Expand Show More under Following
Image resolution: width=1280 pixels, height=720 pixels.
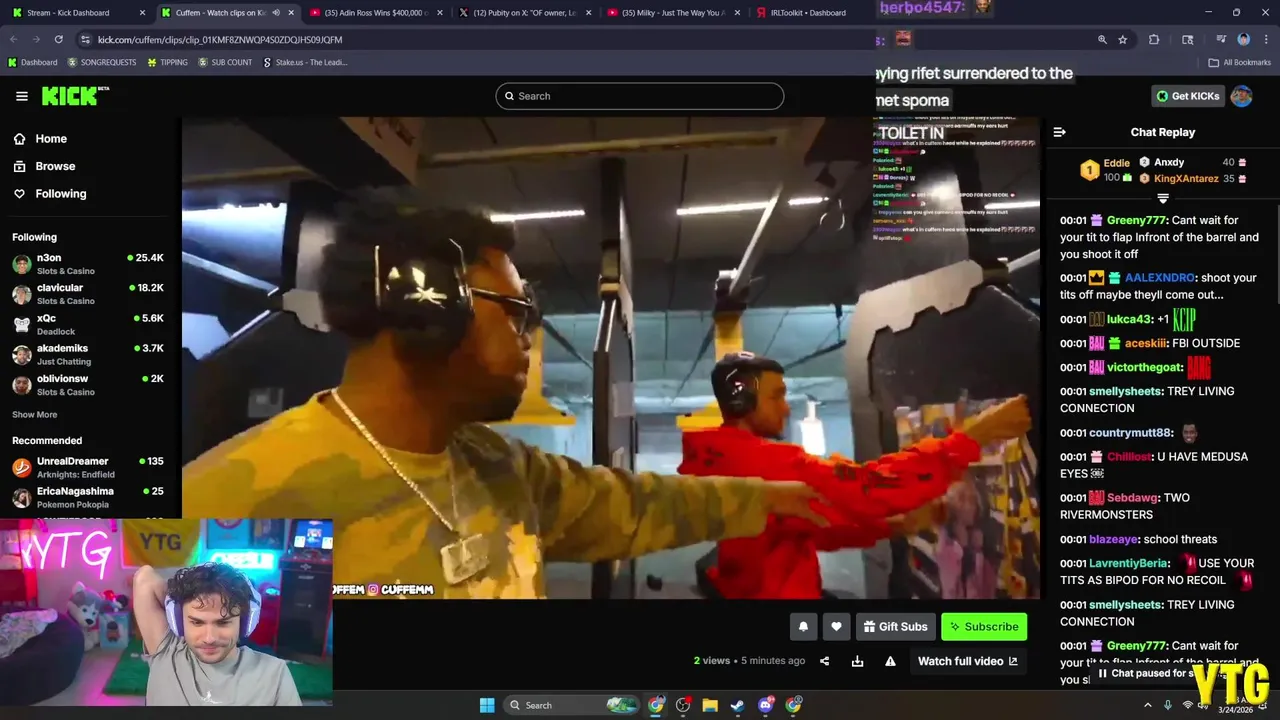[x=34, y=415]
